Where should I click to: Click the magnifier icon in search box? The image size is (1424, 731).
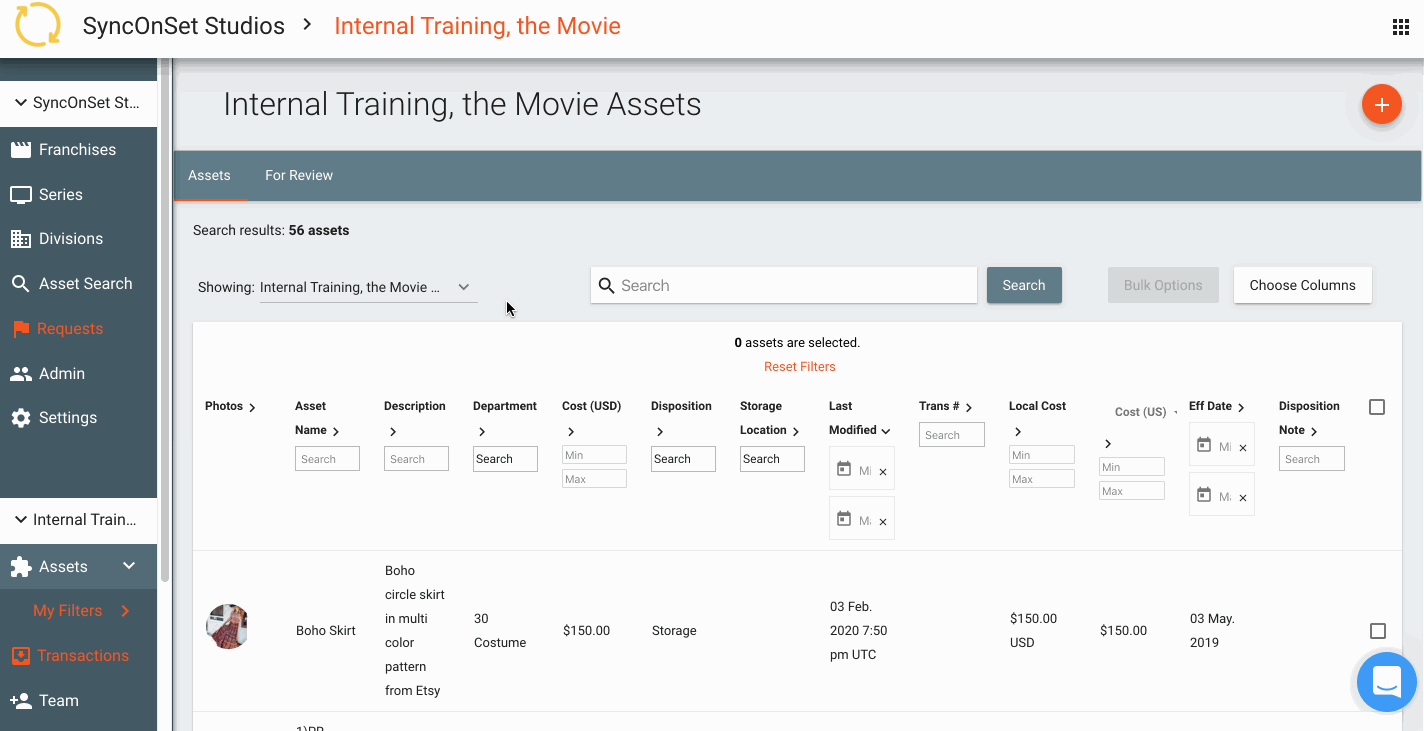pyautogui.click(x=606, y=286)
